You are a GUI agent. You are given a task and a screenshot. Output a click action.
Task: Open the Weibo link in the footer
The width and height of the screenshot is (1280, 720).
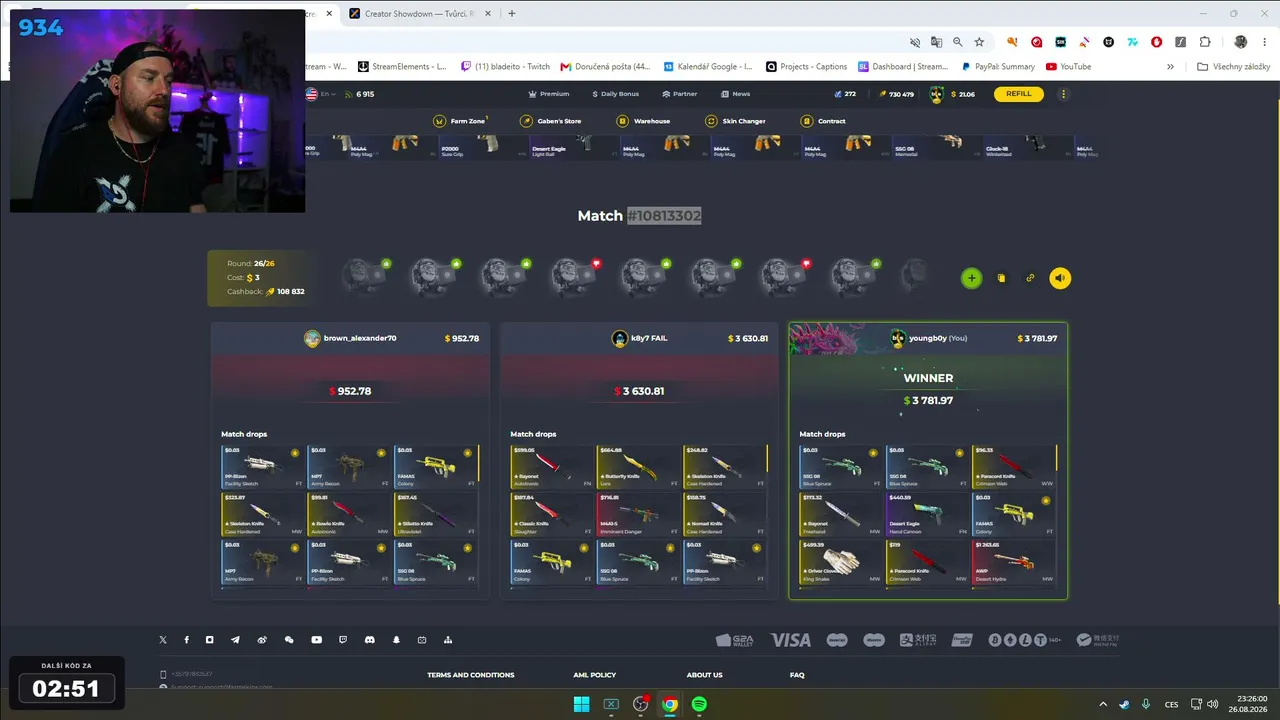(x=262, y=640)
